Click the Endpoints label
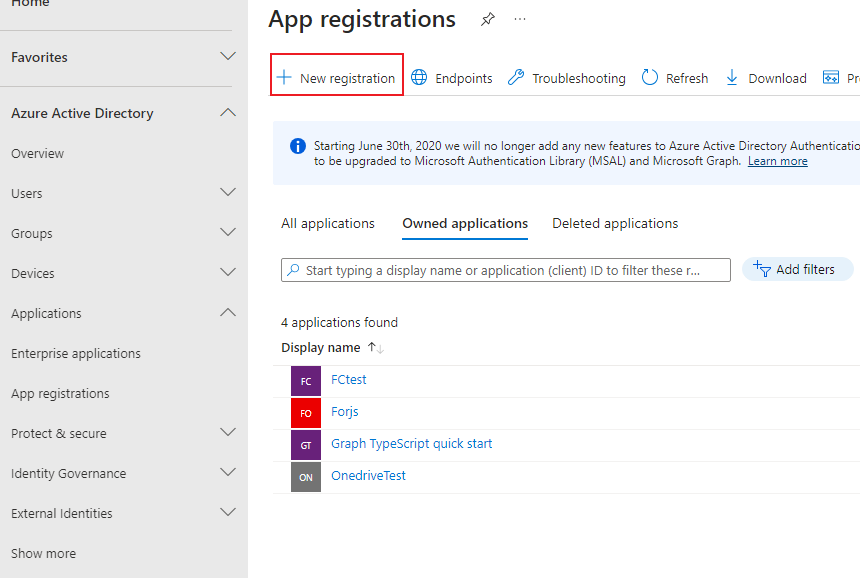The height and width of the screenshot is (578, 860). [x=463, y=78]
